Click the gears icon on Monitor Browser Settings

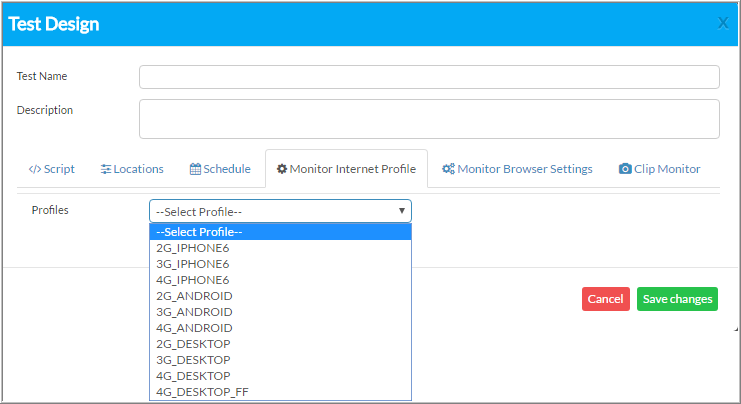click(448, 169)
